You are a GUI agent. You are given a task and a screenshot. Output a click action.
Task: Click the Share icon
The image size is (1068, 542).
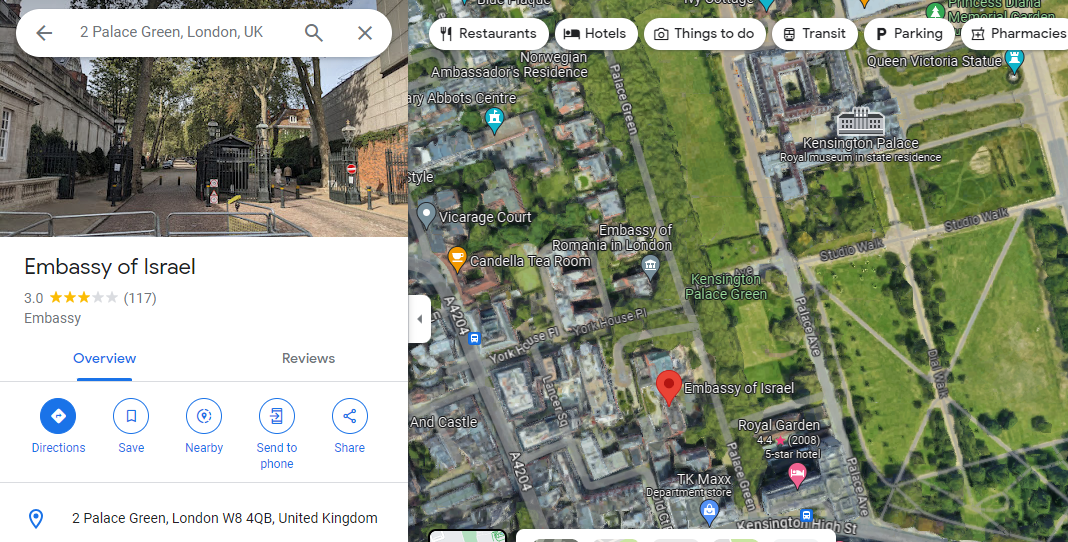[x=349, y=416]
